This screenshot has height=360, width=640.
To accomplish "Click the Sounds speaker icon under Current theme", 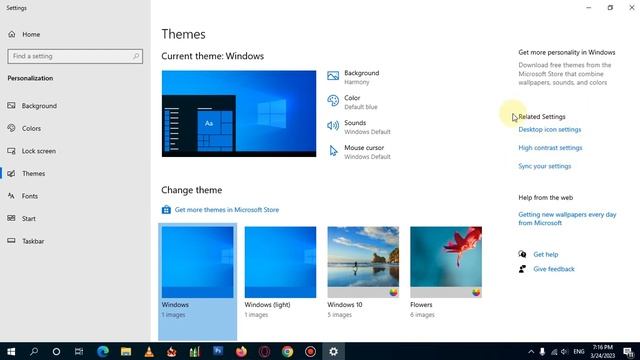I will pos(333,126).
